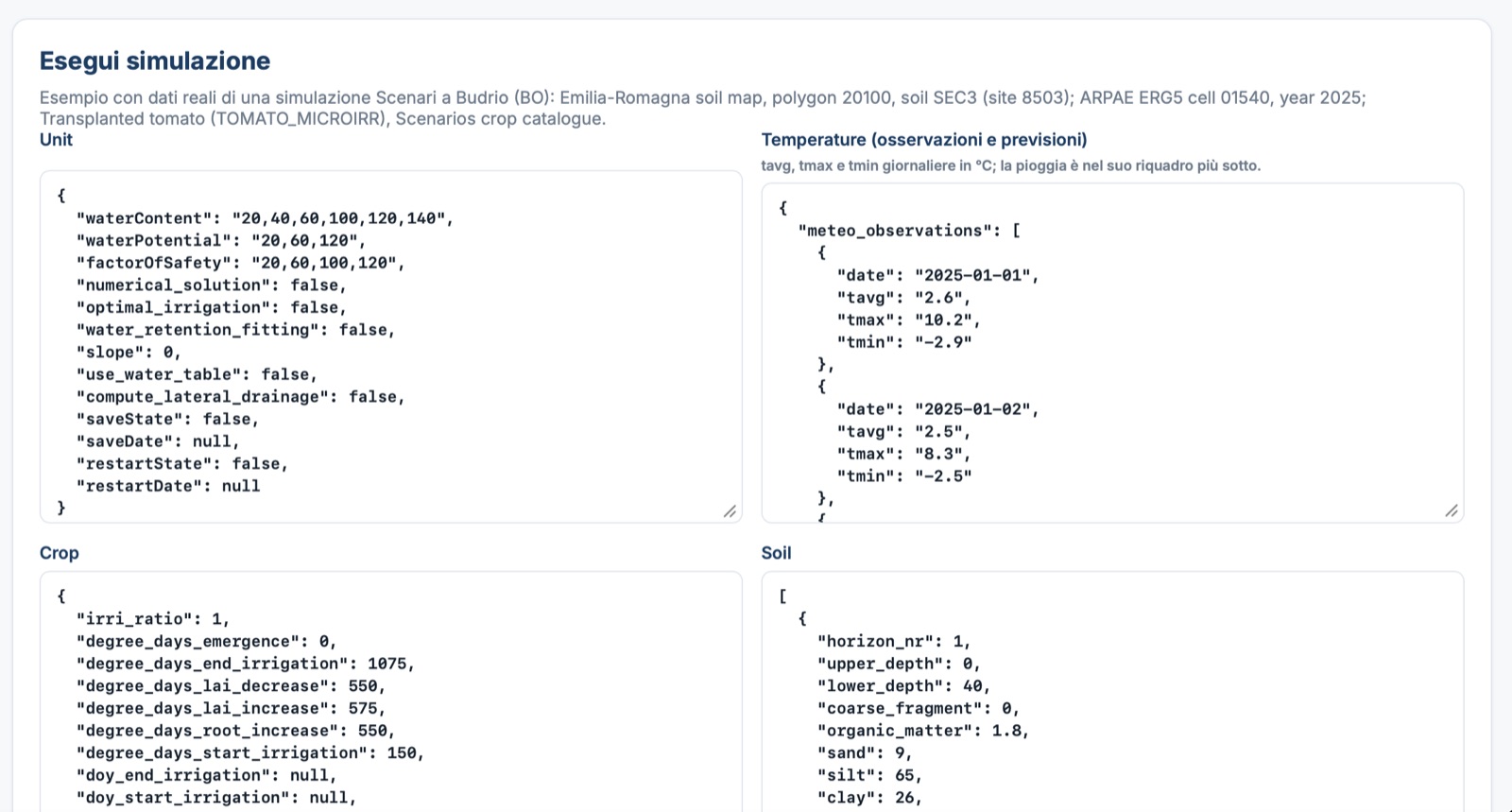Click the "lower_depth": 40 line

(x=903, y=686)
